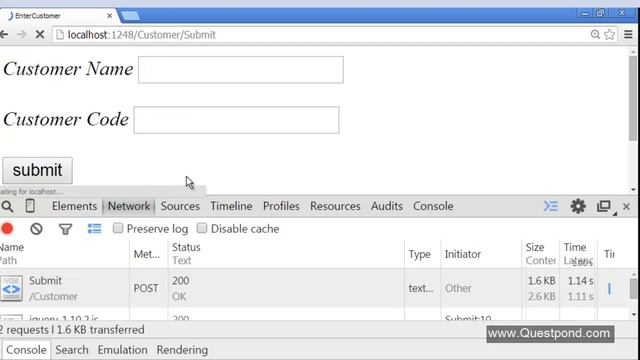This screenshot has width=640, height=360.
Task: Bookmark page with the star icon
Action: pos(609,35)
